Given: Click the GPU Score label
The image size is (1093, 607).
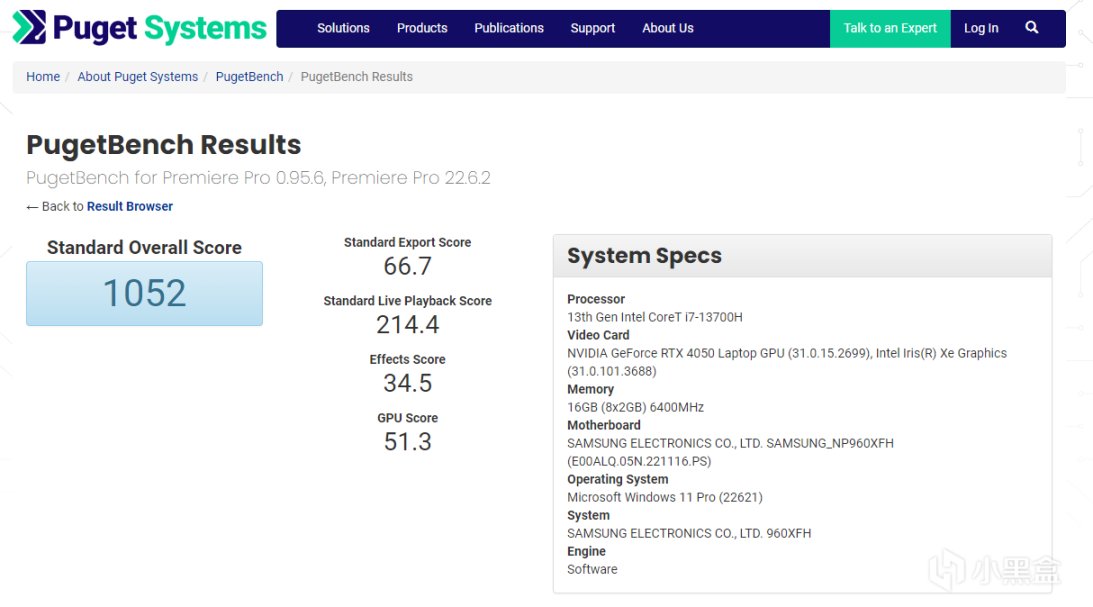Looking at the screenshot, I should (408, 418).
